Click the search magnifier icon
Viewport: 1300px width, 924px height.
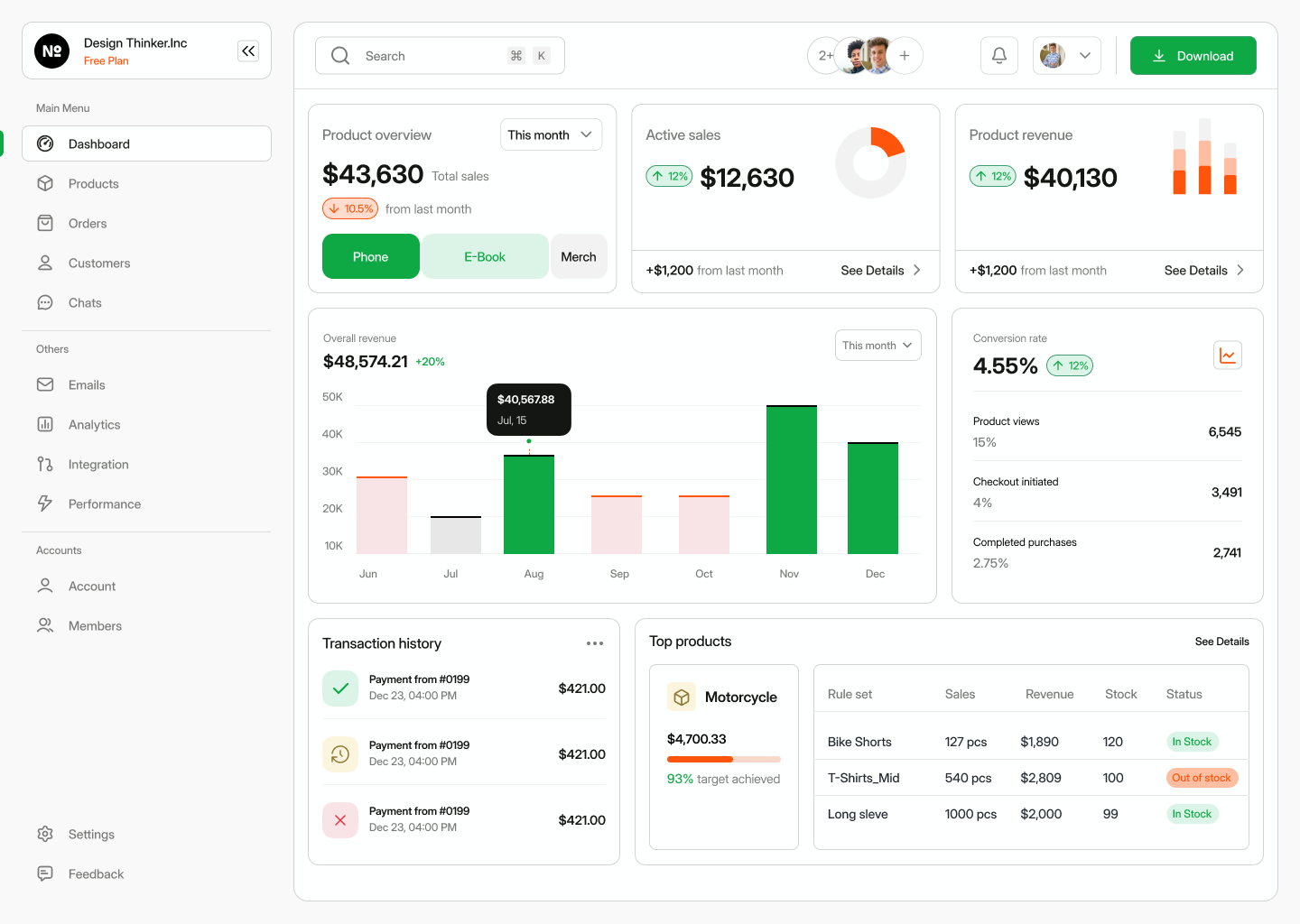(x=340, y=56)
